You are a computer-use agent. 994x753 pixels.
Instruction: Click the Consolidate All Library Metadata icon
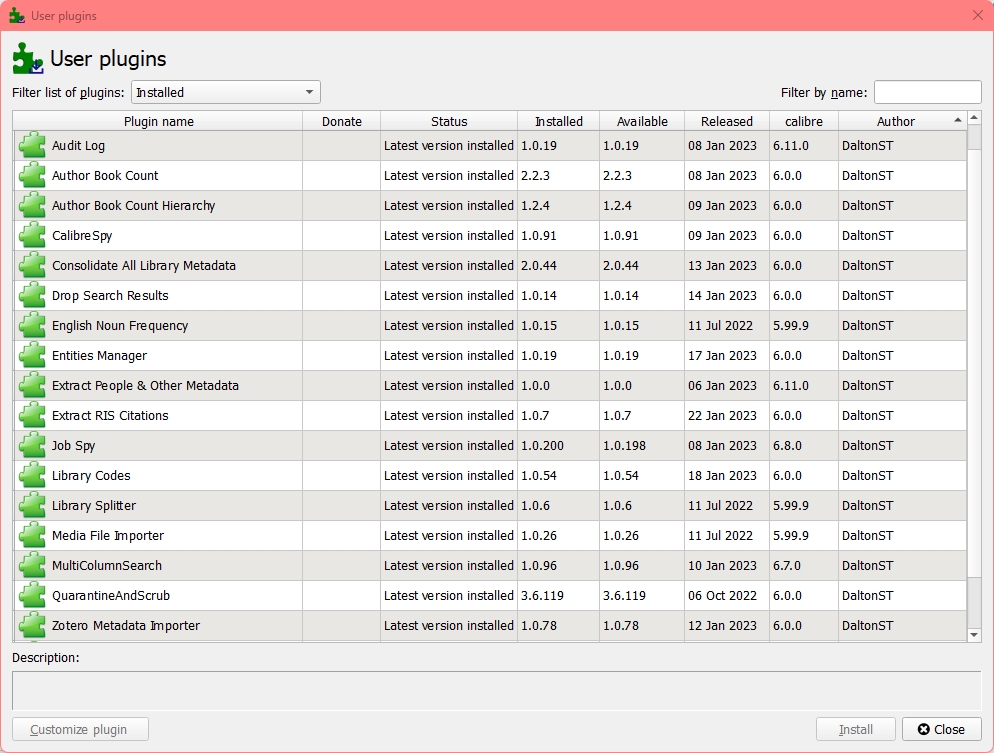(32, 266)
